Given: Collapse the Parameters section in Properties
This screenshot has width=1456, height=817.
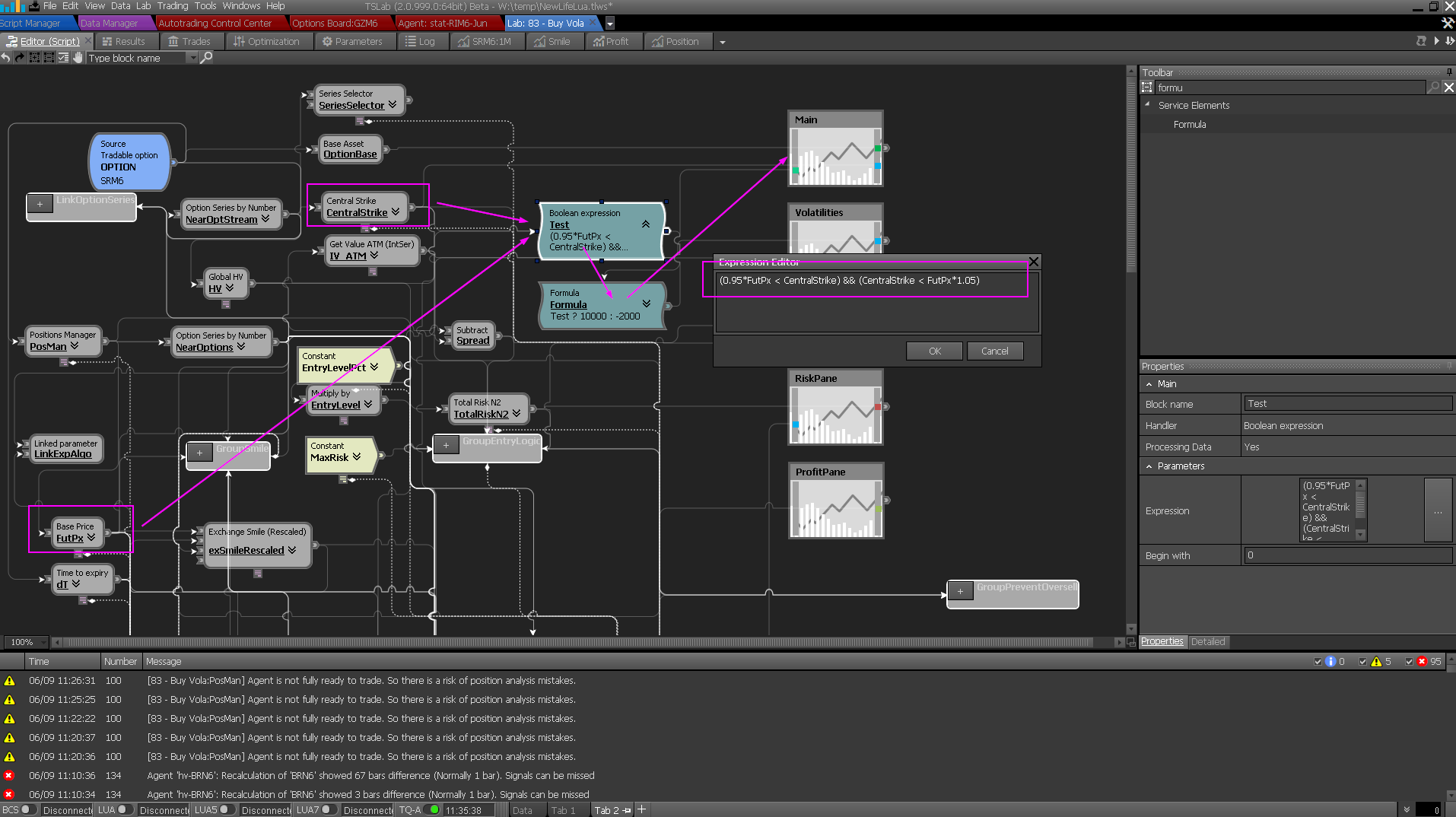Looking at the screenshot, I should point(1149,466).
